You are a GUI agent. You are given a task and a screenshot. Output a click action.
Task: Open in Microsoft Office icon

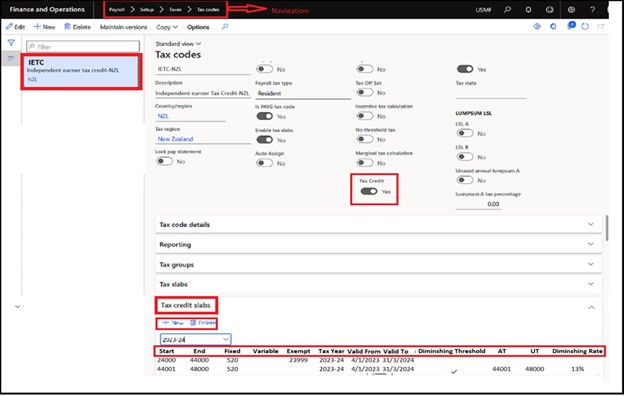point(553,26)
